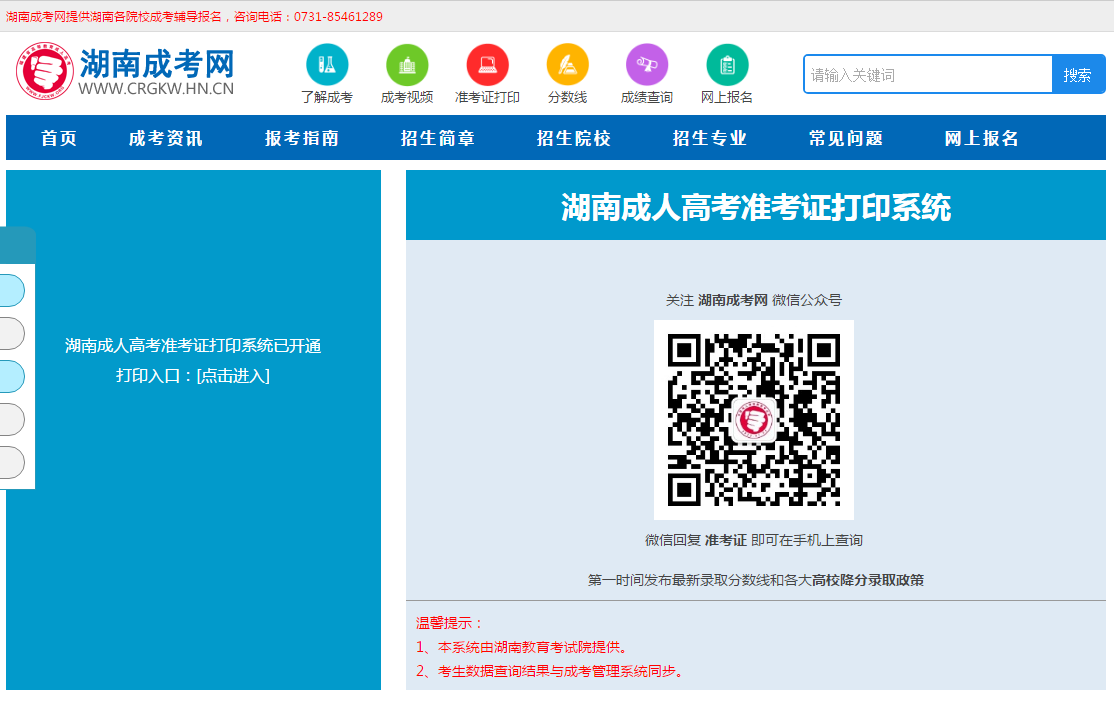Select 招生简章 in the navigation bar
Viewport: 1114px width, 715px height.
438,138
